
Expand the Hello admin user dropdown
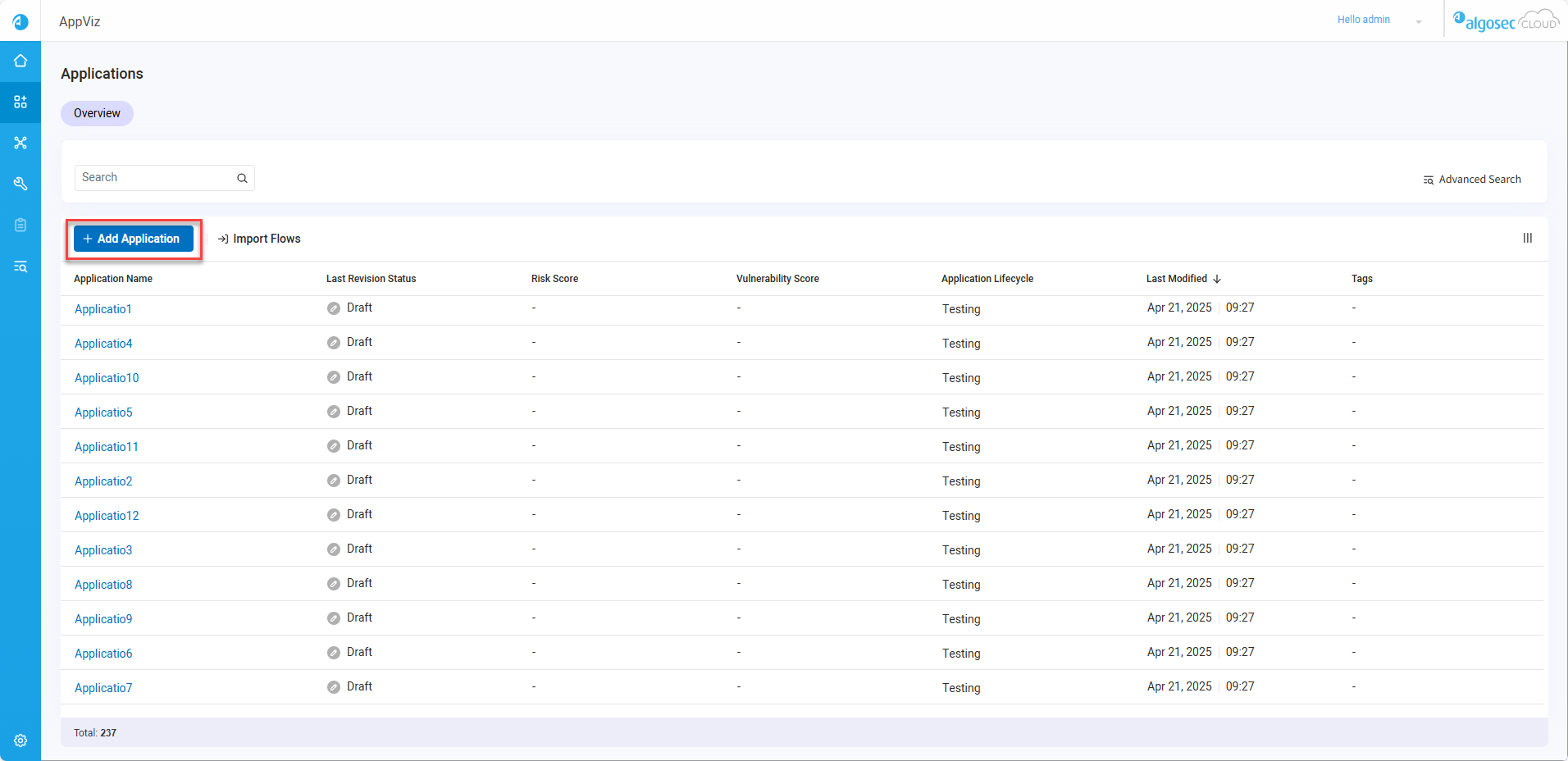click(x=1418, y=21)
